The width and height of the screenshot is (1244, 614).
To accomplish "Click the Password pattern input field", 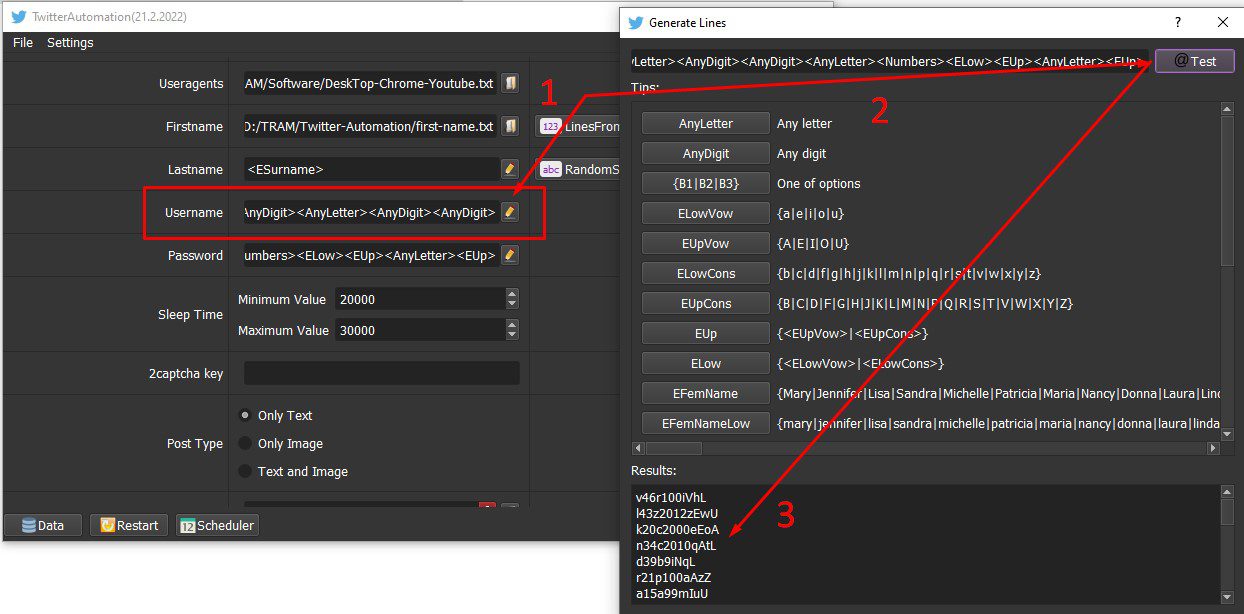I will [x=370, y=255].
